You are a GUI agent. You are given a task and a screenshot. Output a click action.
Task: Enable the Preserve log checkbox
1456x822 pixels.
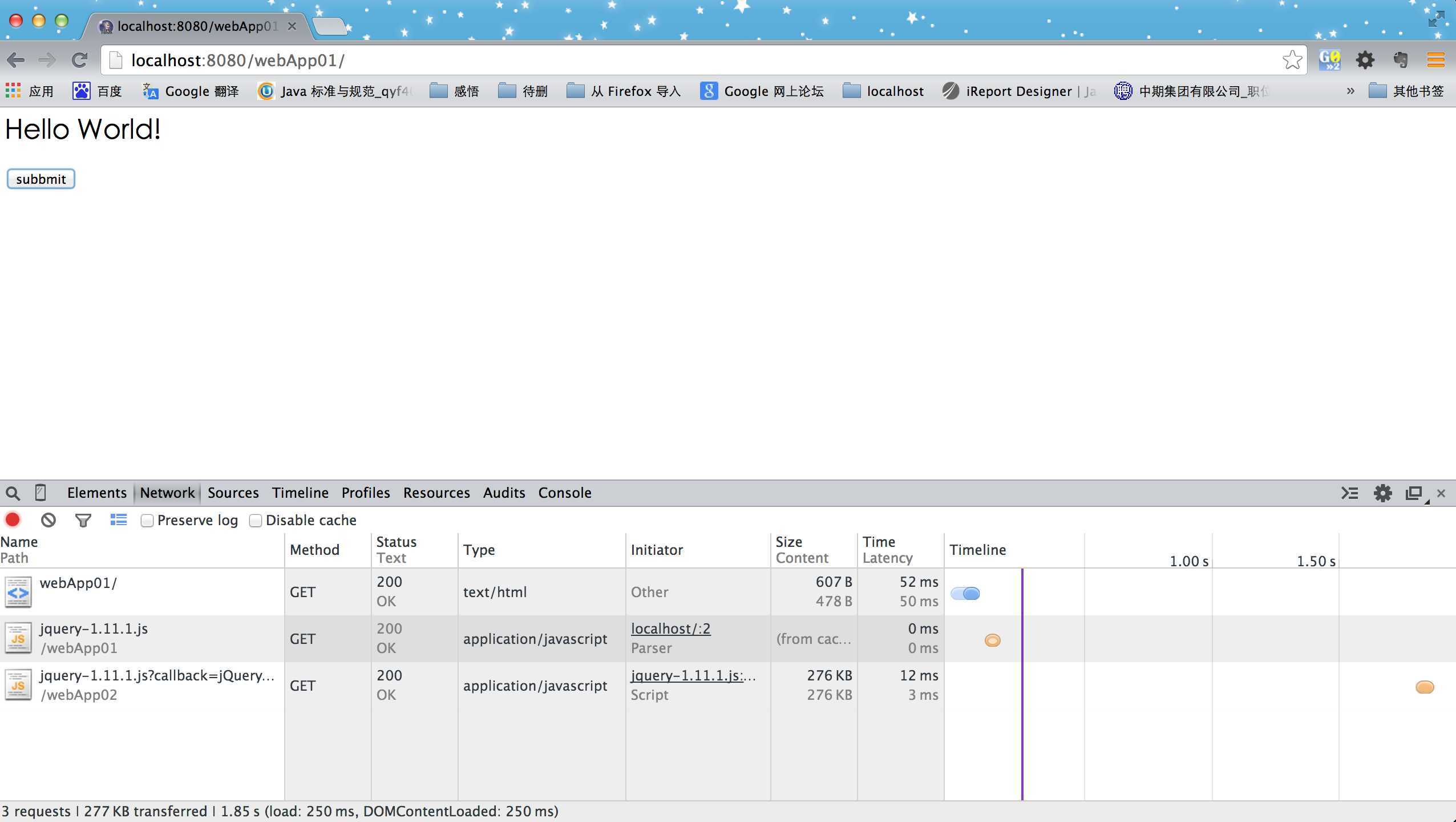147,521
